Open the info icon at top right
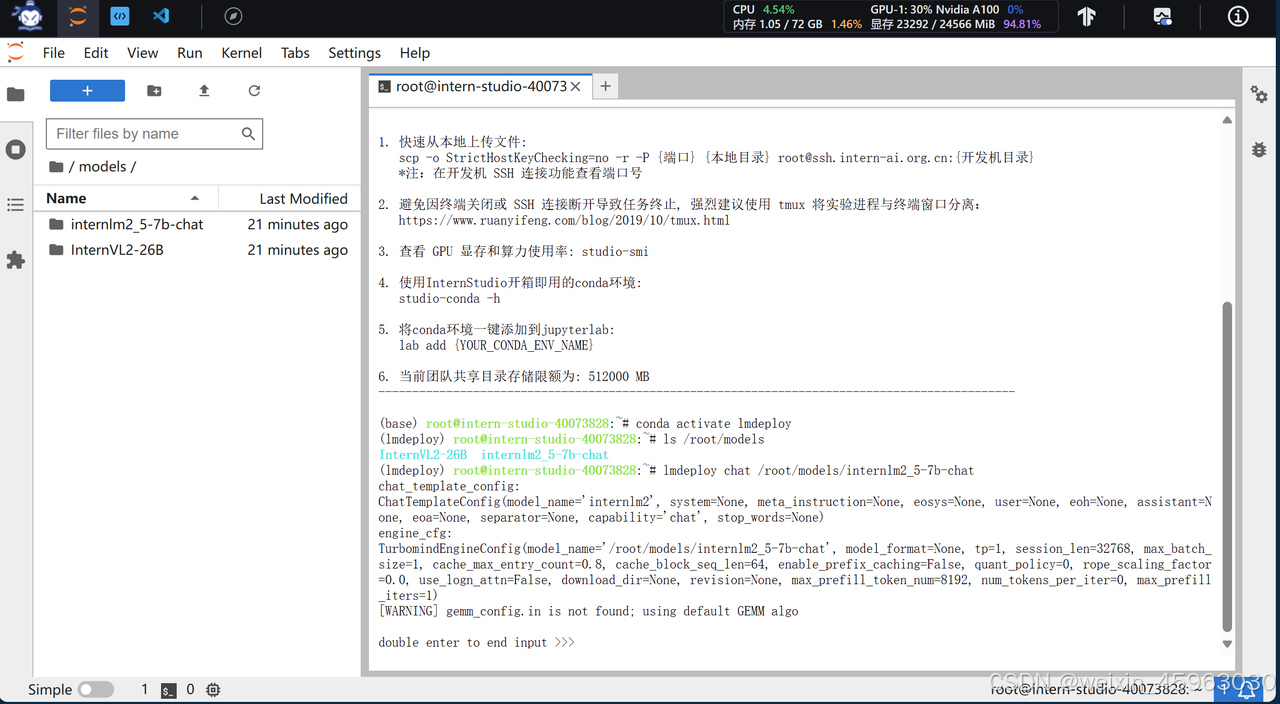 (x=1238, y=17)
